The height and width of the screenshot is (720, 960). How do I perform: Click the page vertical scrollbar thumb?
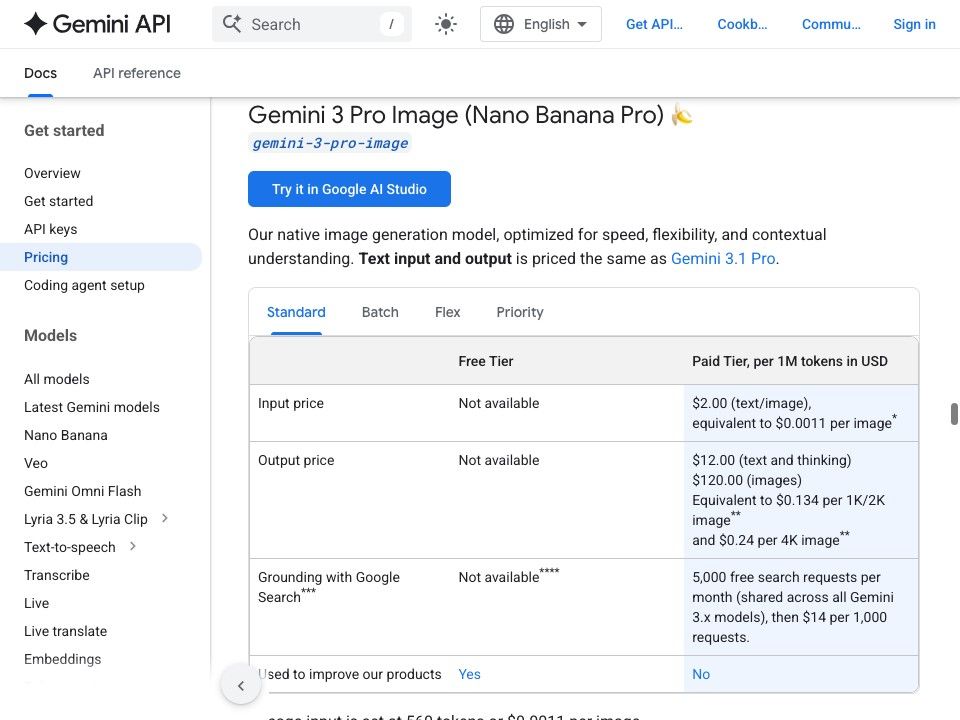click(954, 414)
